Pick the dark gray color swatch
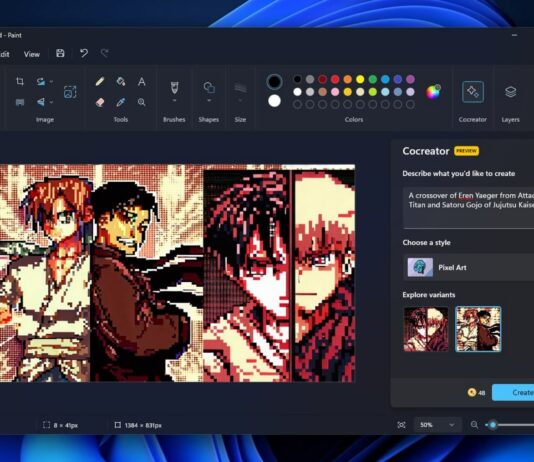 [310, 79]
